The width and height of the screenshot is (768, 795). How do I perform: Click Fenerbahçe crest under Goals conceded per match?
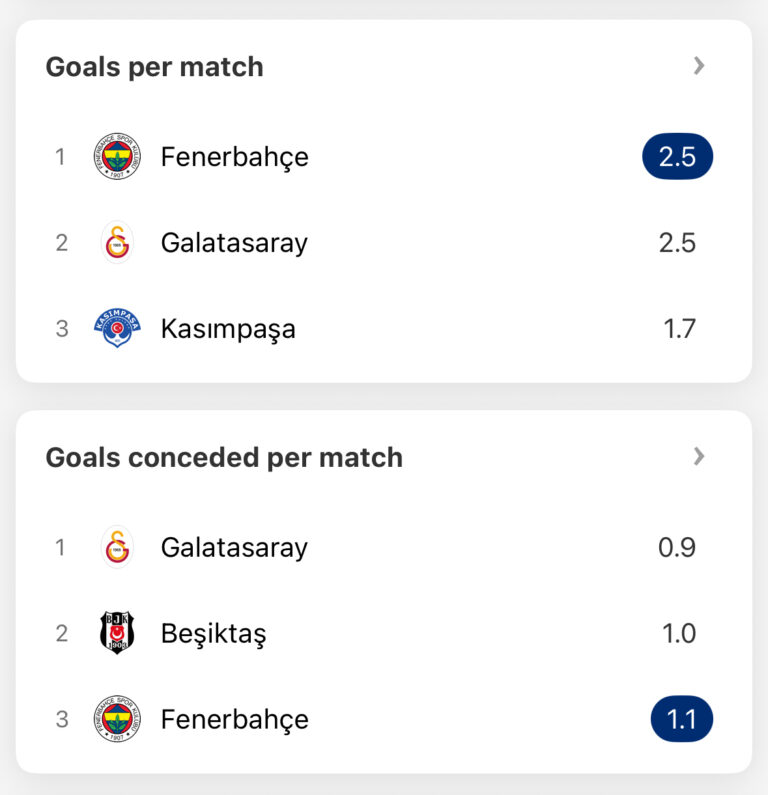tap(117, 719)
